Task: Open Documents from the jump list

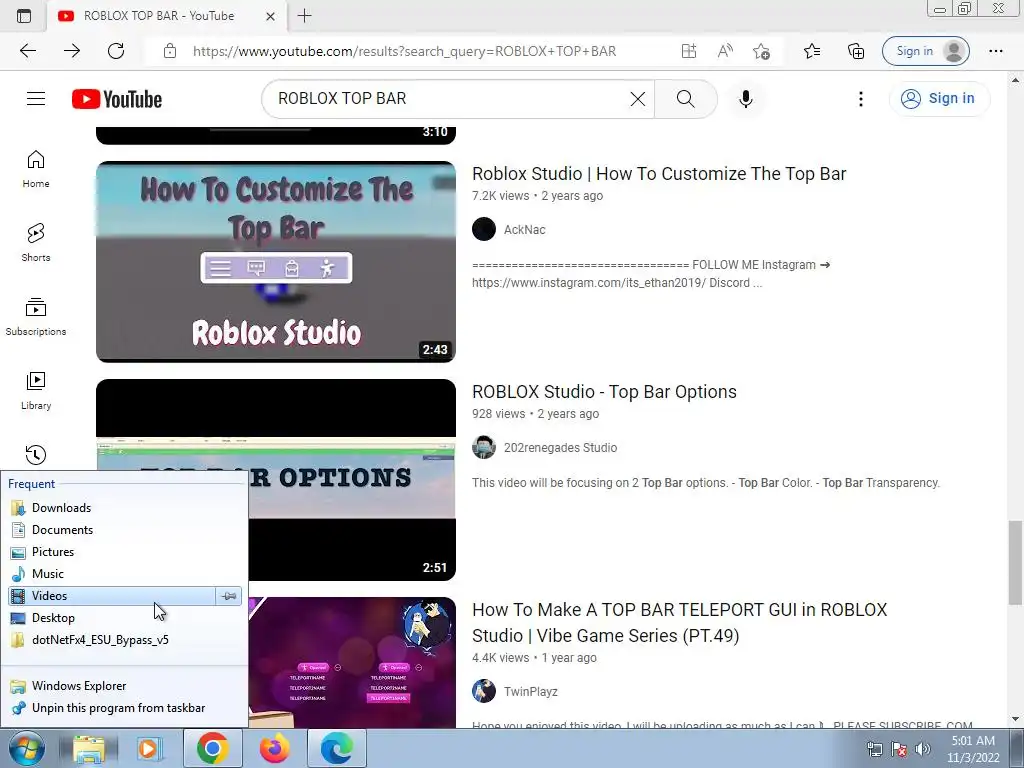Action: pyautogui.click(x=125, y=530)
